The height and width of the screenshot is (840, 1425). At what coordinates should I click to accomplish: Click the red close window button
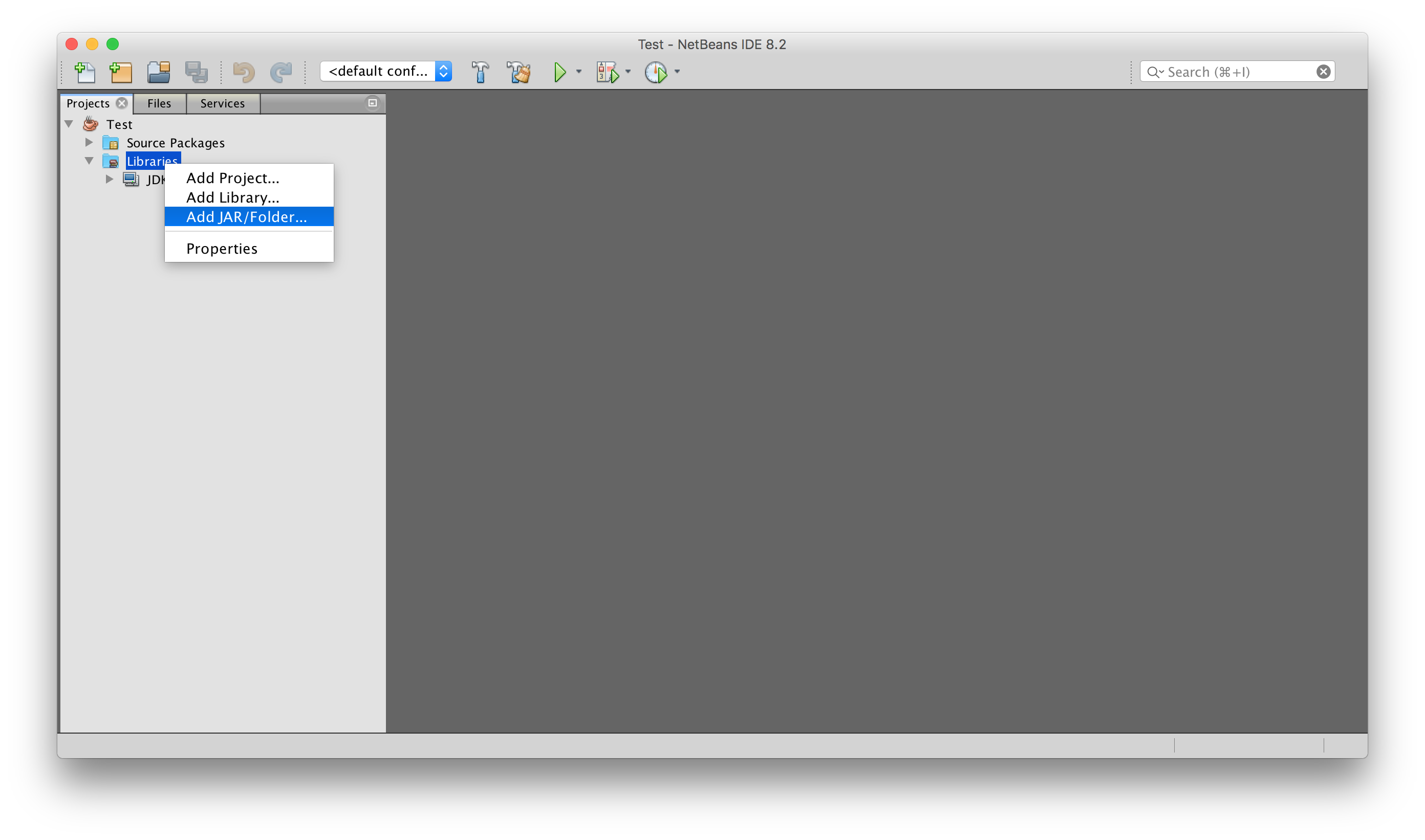(x=72, y=43)
